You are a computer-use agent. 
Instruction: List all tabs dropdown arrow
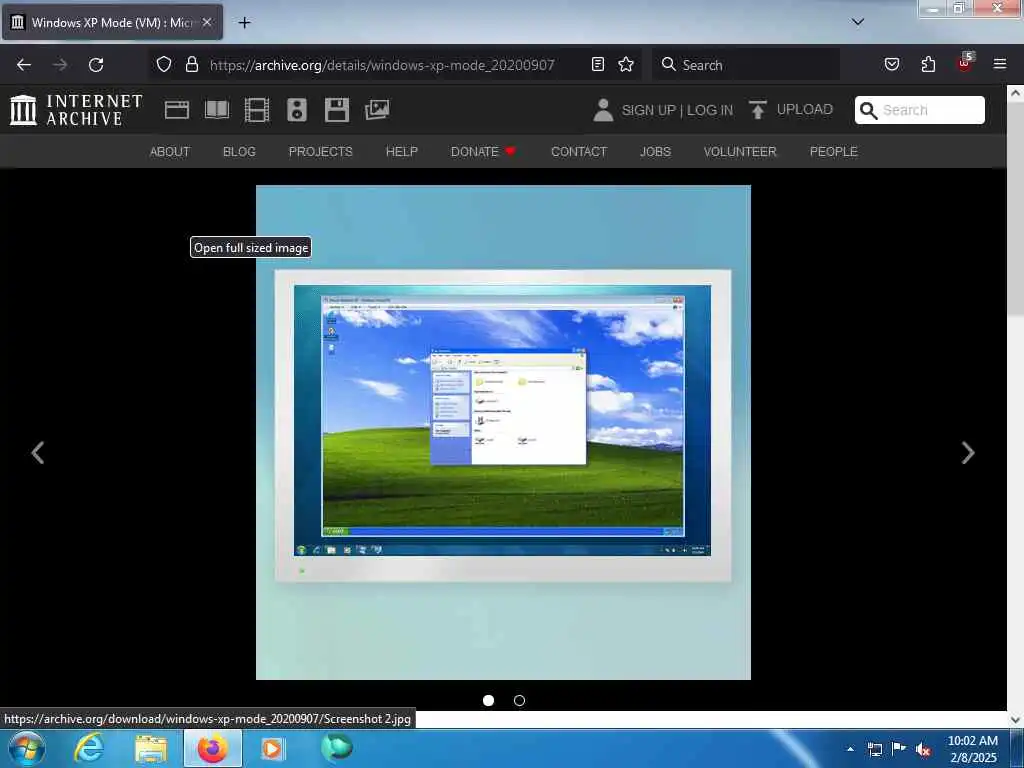857,22
